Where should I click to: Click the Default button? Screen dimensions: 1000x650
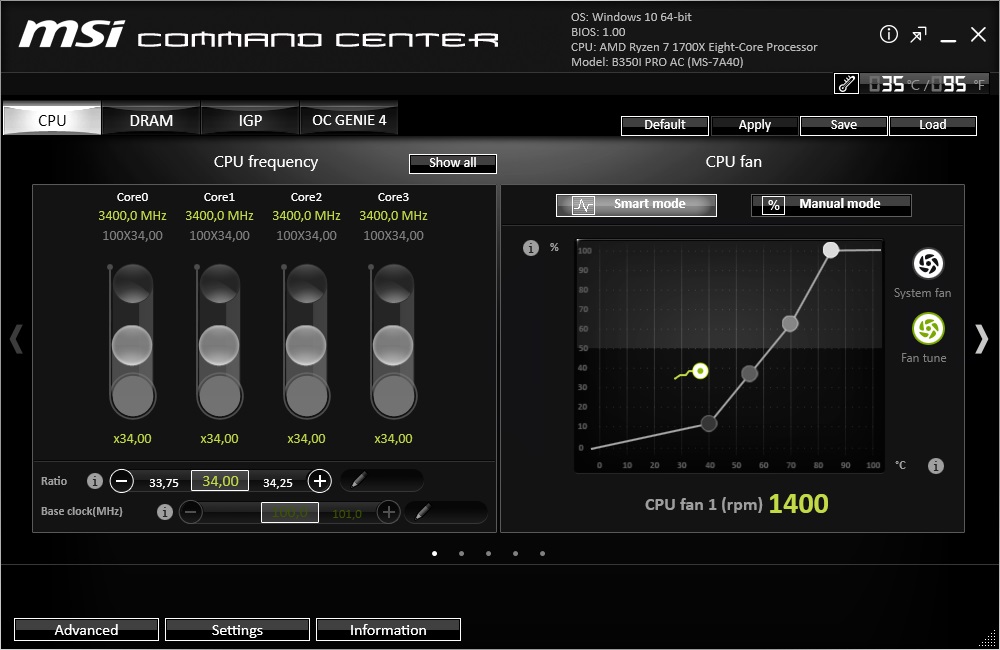pyautogui.click(x=665, y=125)
